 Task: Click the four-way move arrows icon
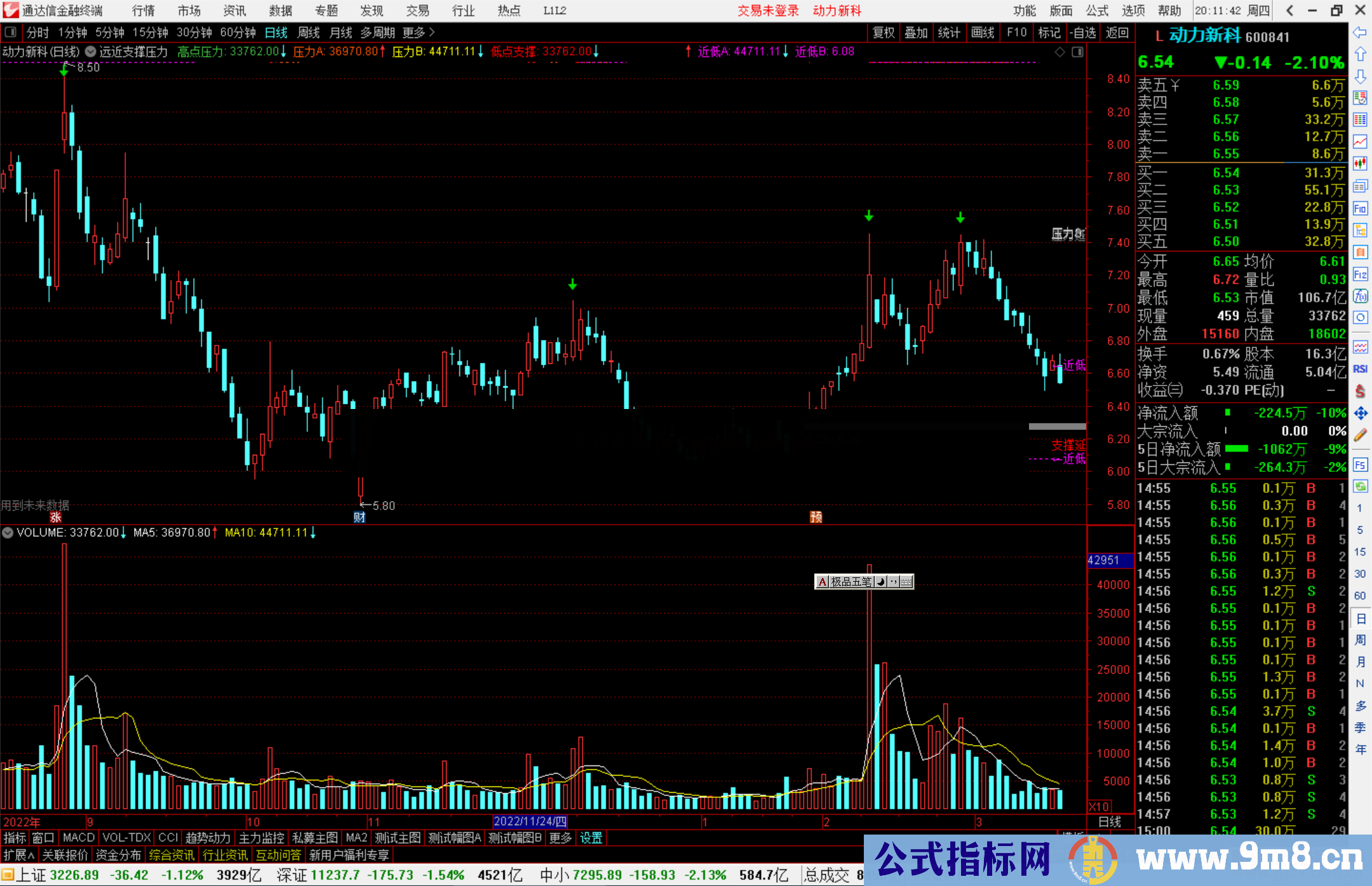tap(1360, 413)
